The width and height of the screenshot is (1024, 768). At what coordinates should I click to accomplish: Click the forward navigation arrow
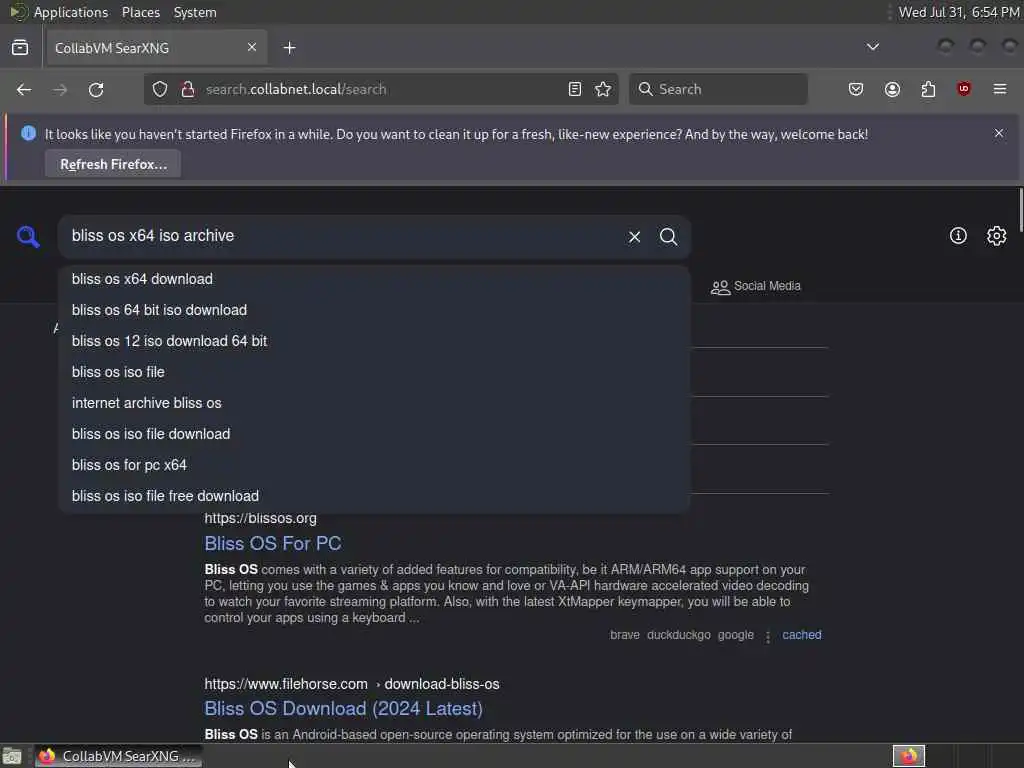(x=60, y=89)
